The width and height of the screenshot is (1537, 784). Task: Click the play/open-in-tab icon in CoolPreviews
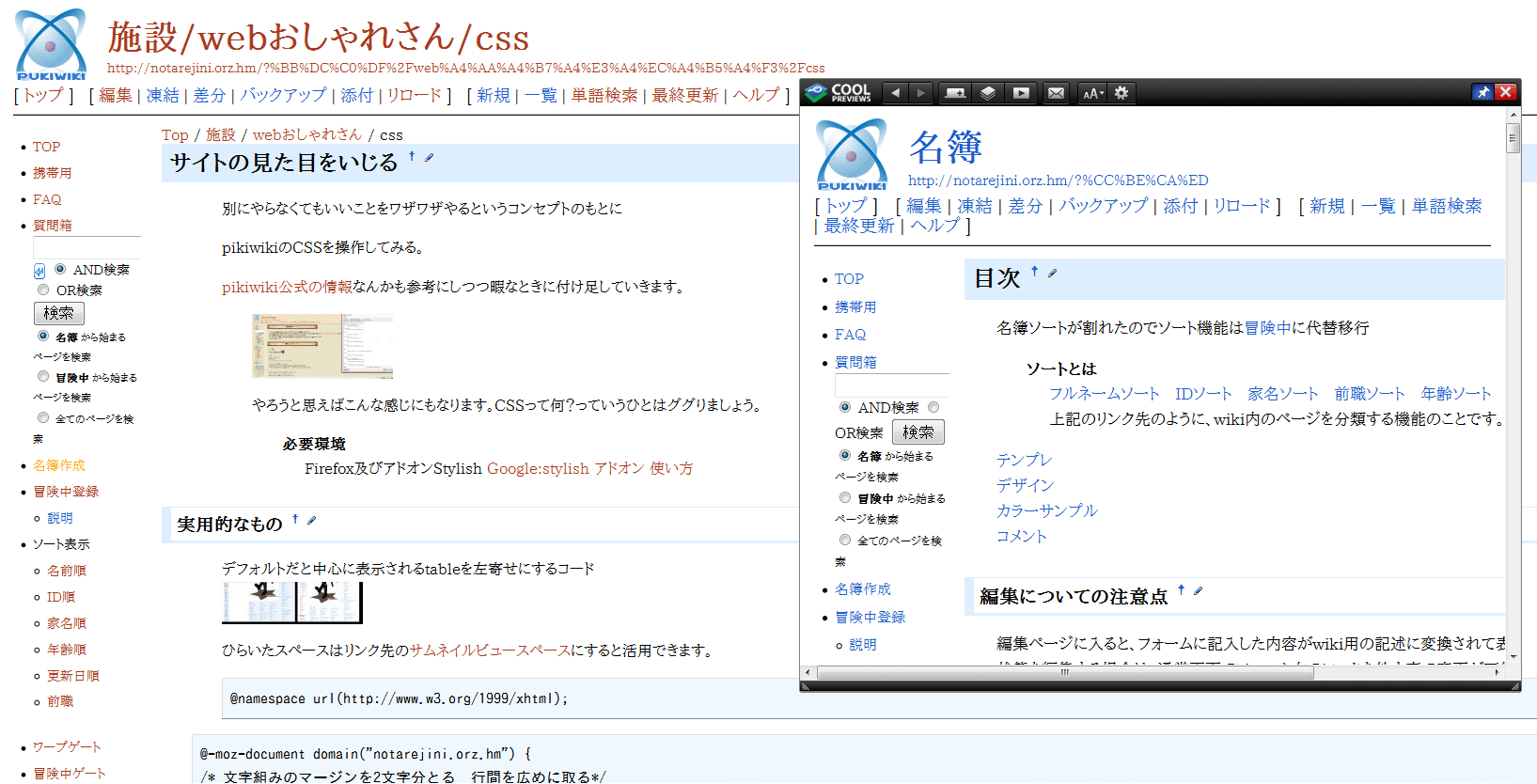click(x=1021, y=93)
